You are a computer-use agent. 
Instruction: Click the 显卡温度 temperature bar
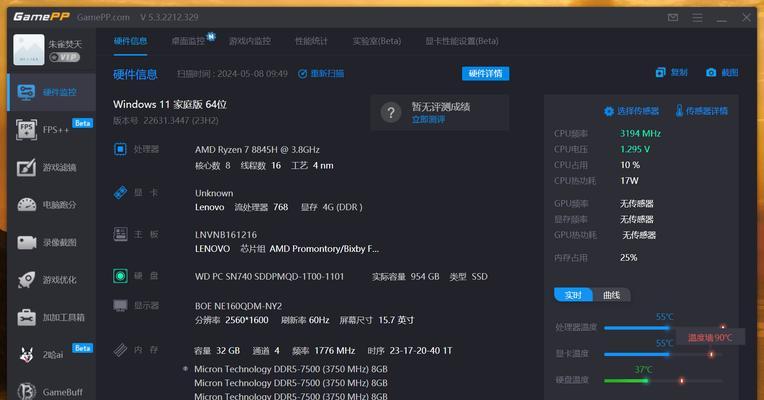tap(663, 354)
